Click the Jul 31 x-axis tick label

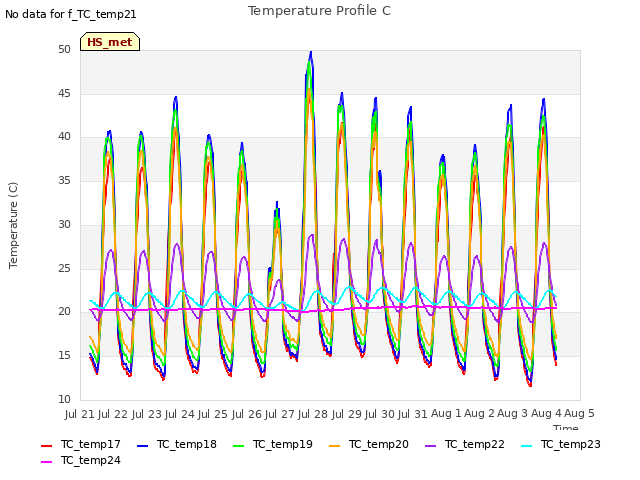413,414
